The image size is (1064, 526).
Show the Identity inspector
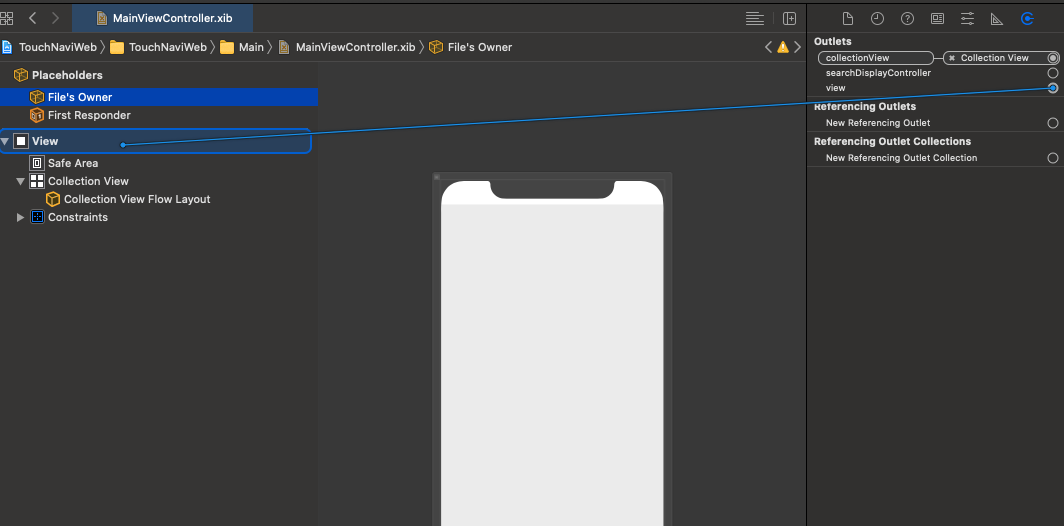[x=937, y=19]
